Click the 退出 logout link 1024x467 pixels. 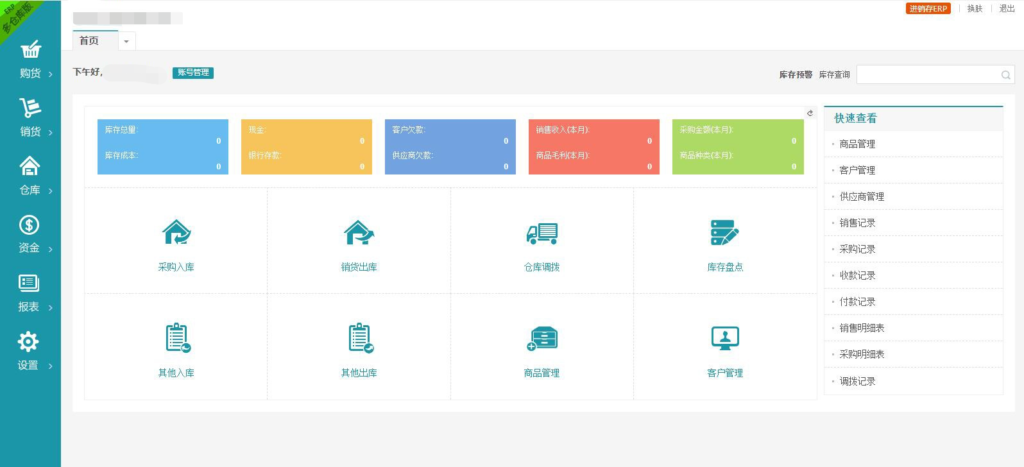pyautogui.click(x=1007, y=9)
